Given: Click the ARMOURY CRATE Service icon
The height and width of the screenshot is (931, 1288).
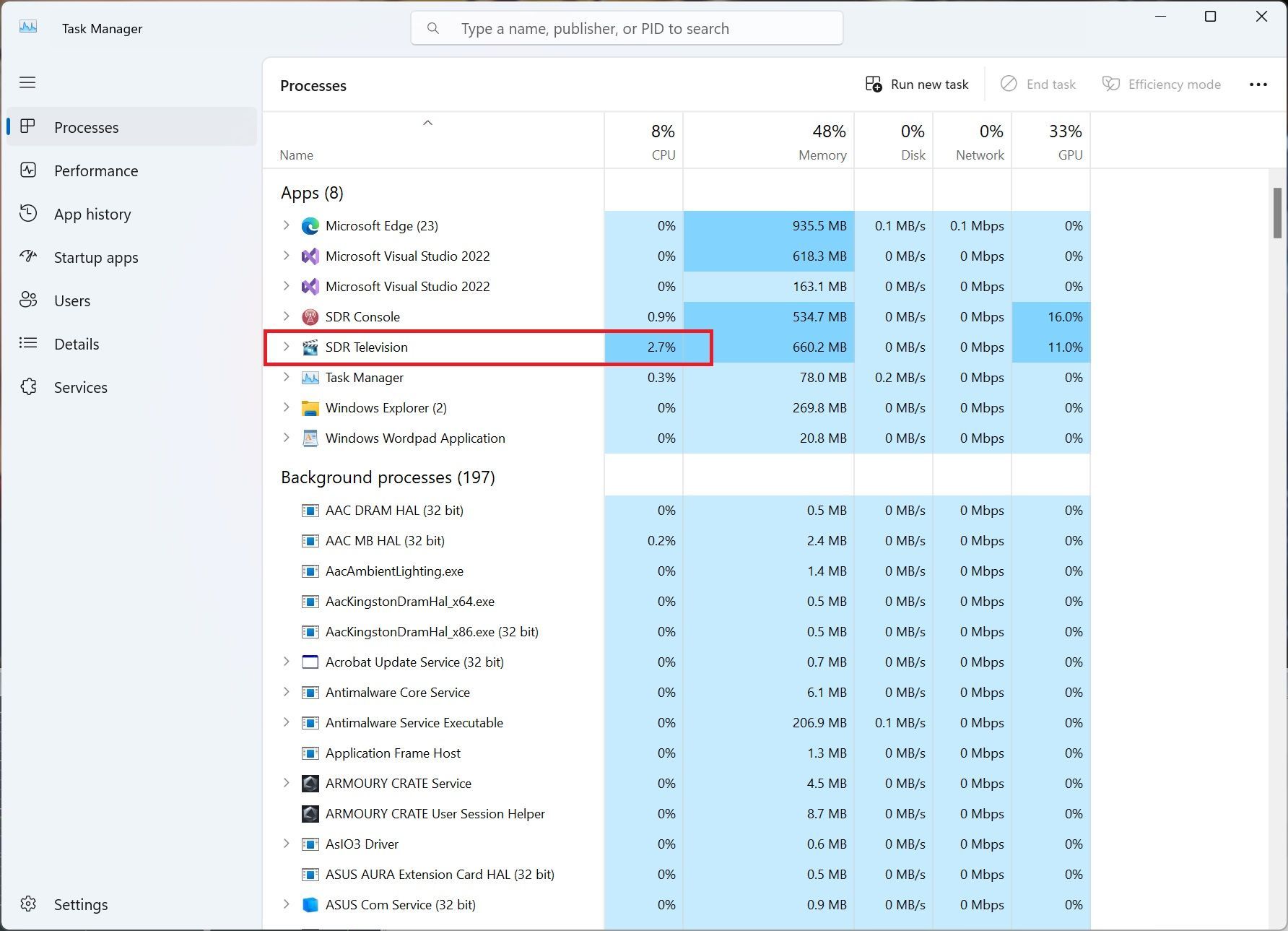Looking at the screenshot, I should pyautogui.click(x=310, y=784).
